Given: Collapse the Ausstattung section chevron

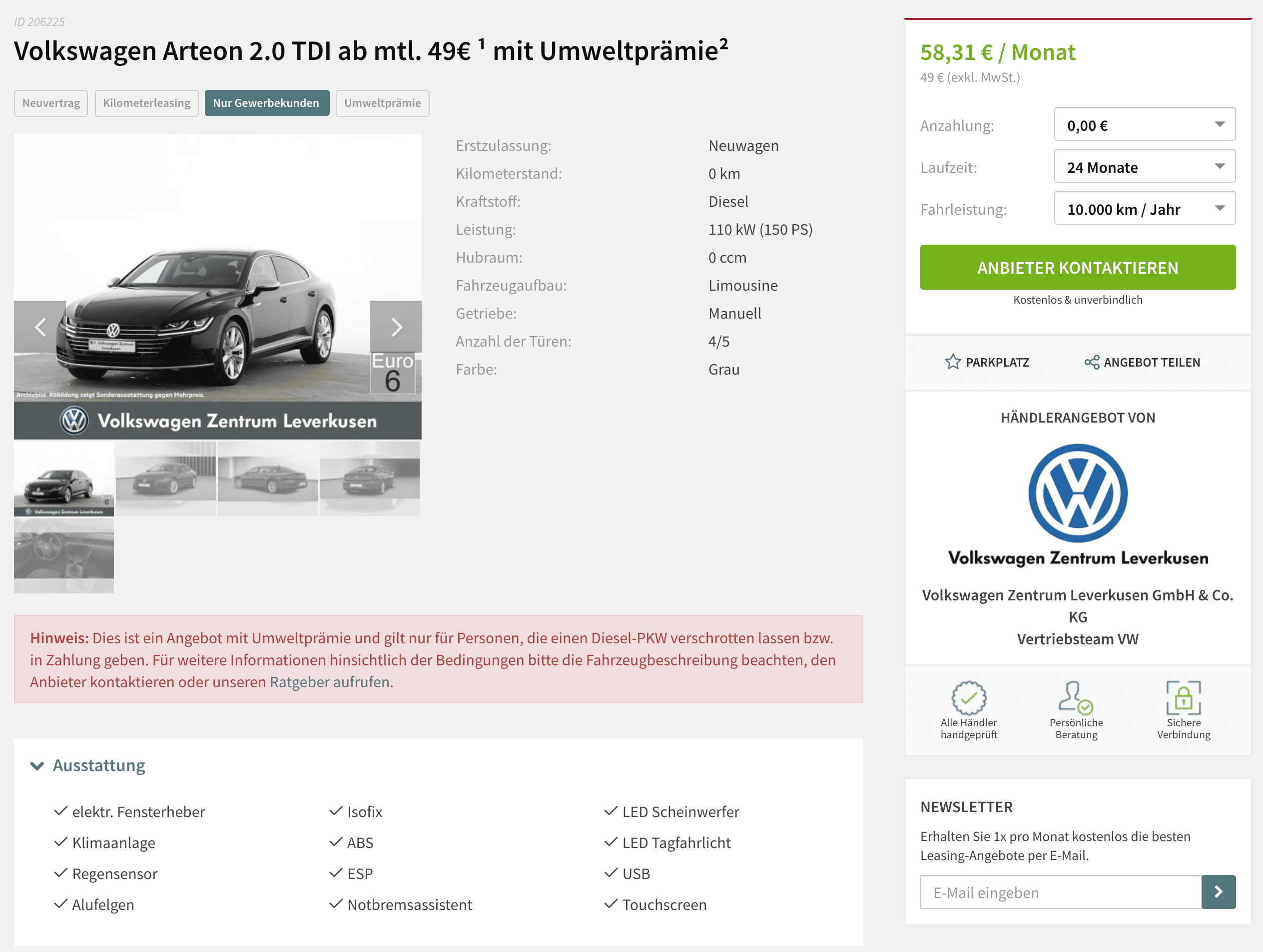Looking at the screenshot, I should pos(37,765).
